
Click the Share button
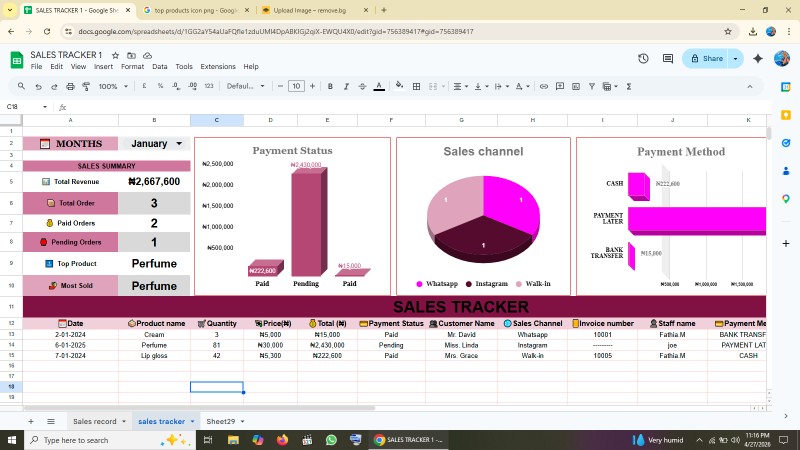[707, 58]
